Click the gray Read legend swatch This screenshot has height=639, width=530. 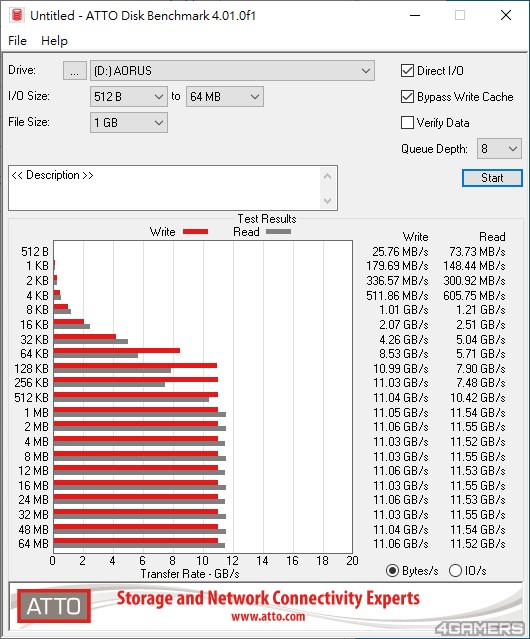[x=278, y=232]
